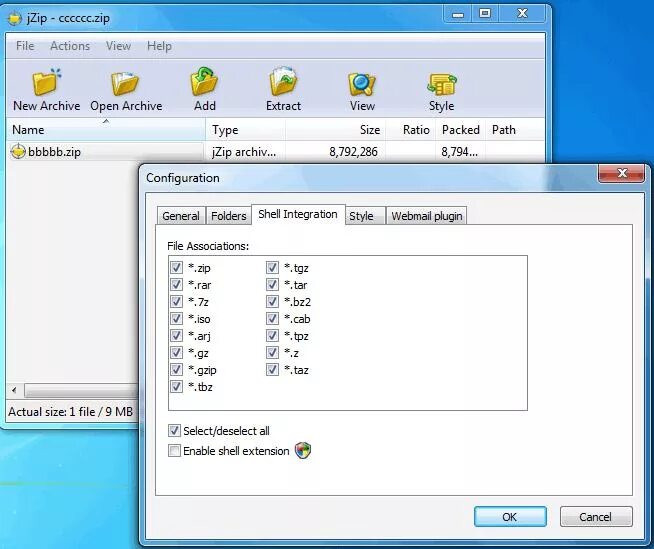Click the Add files toolbar icon

204,81
